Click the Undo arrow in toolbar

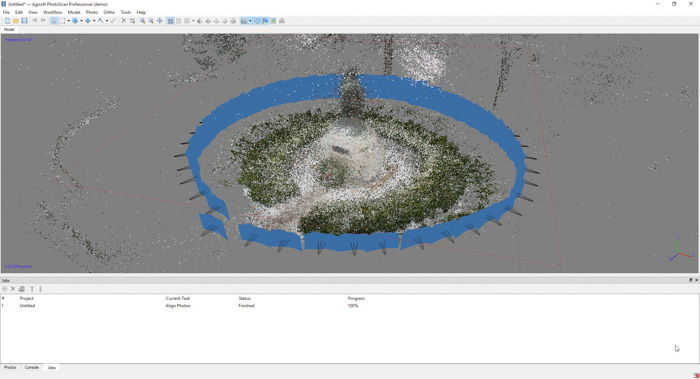click(35, 21)
